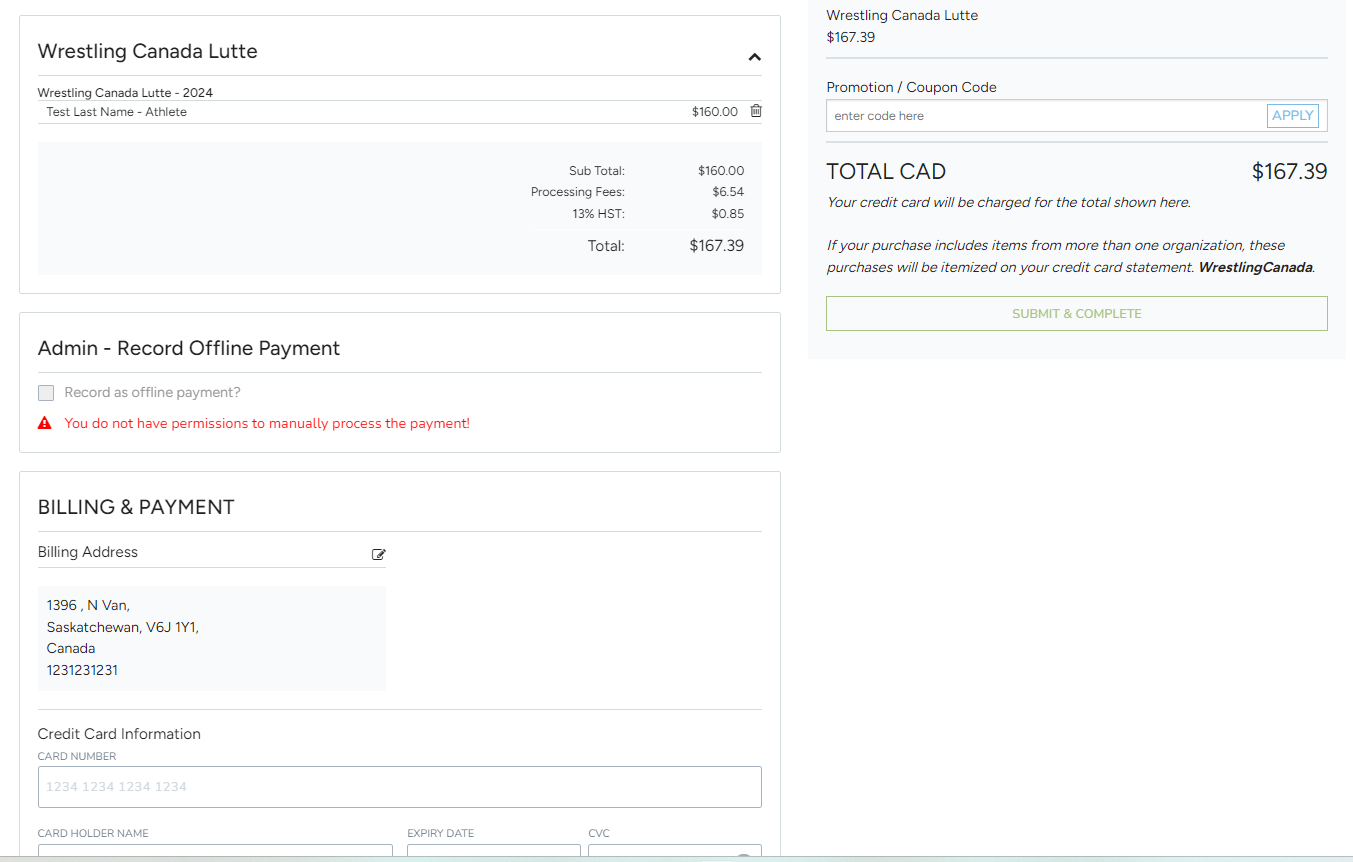Click the Wrestling Canada Lutte section heading
The image size is (1353, 862).
[148, 52]
